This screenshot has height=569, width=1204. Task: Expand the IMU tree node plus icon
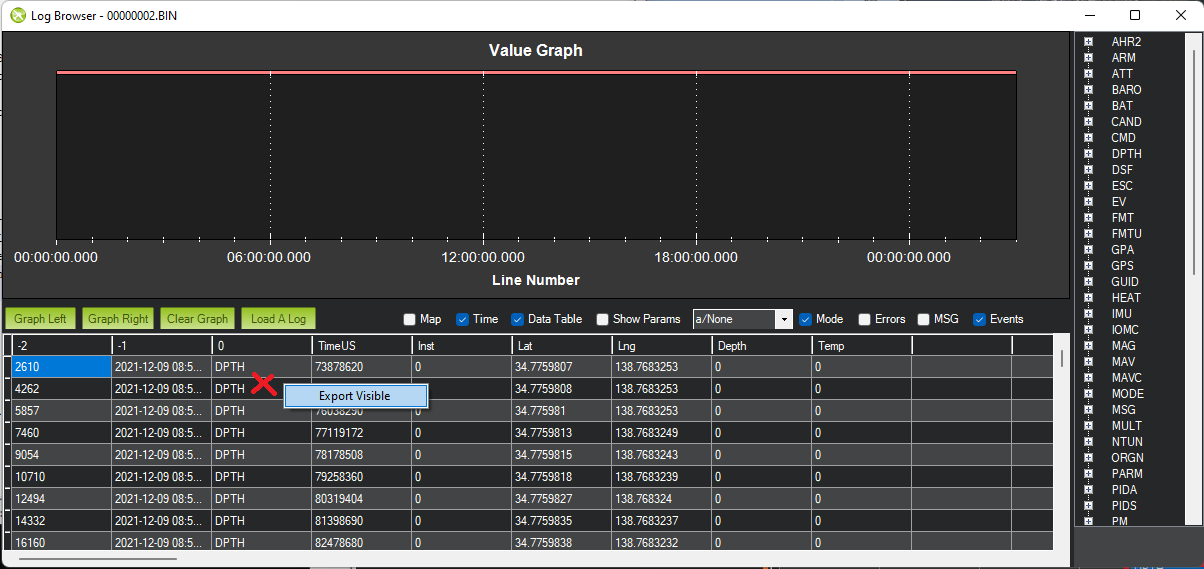coord(1088,314)
